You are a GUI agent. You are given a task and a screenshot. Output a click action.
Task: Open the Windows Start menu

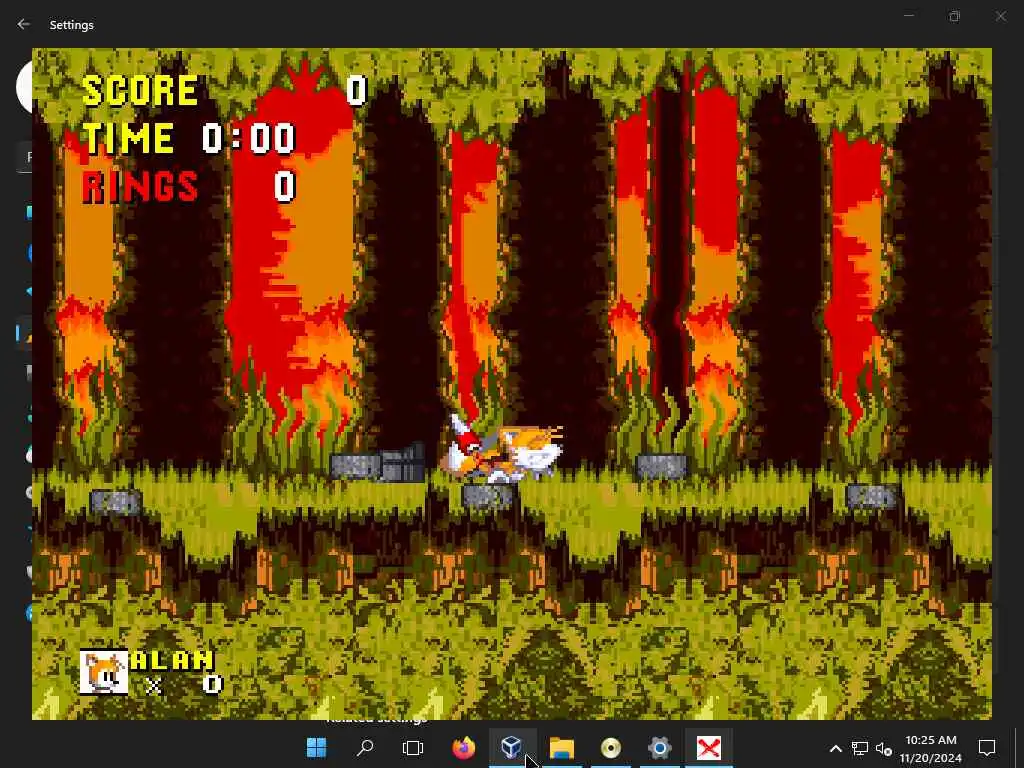(317, 748)
